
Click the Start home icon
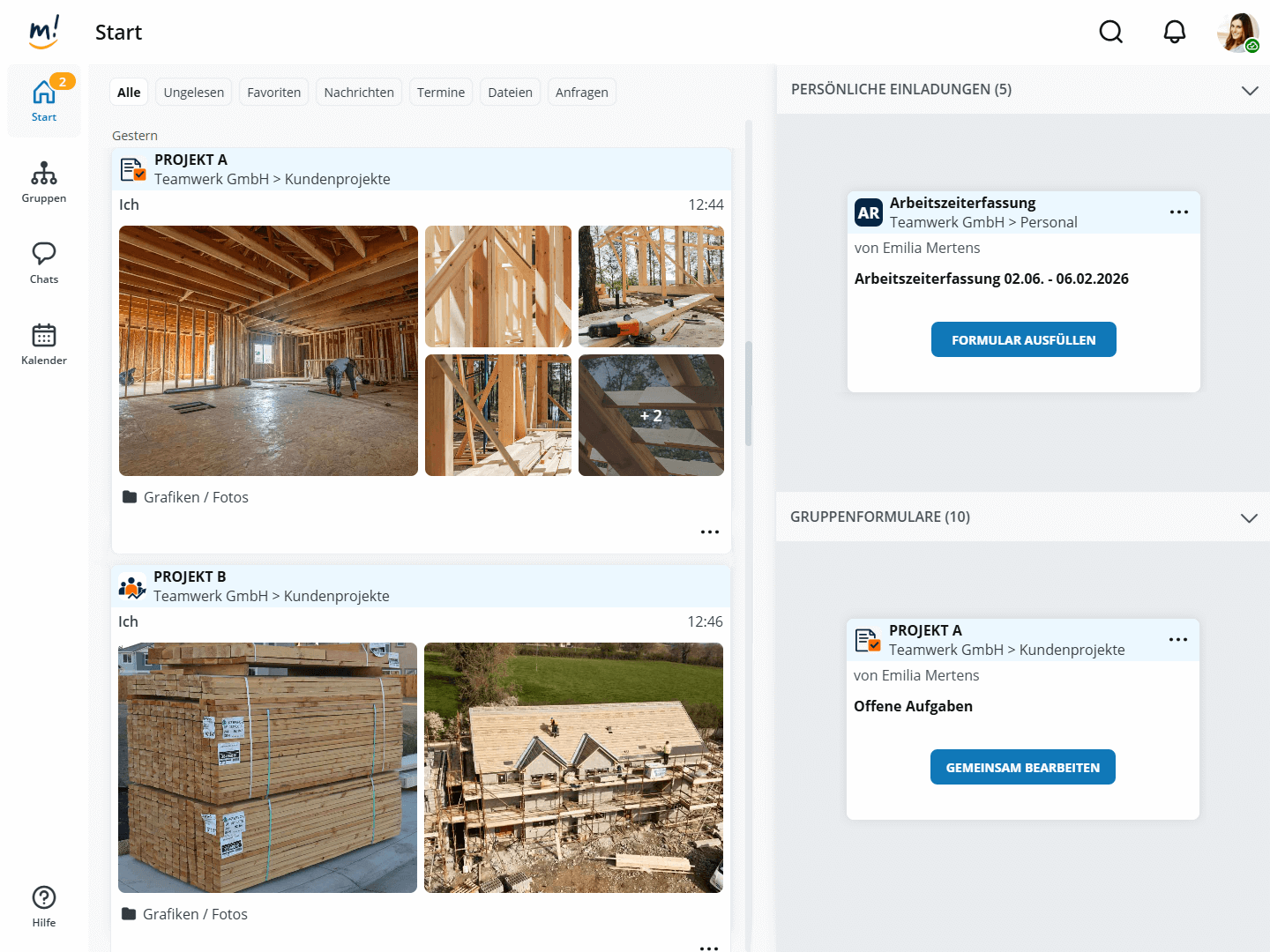click(44, 100)
